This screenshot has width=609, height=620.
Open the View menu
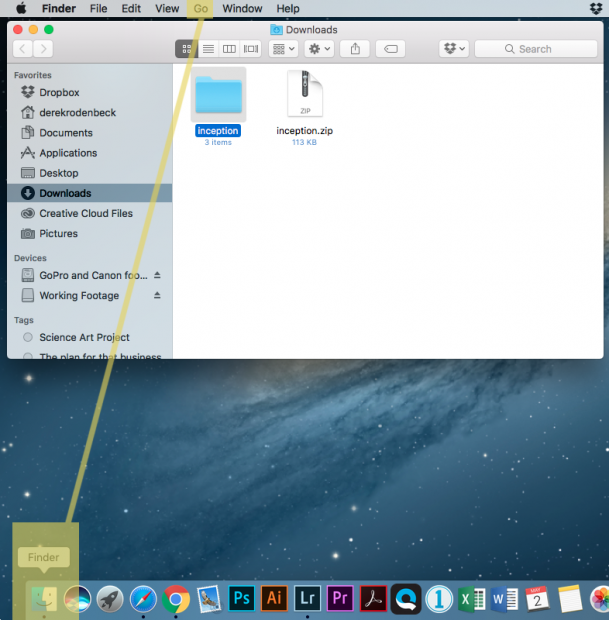pos(167,8)
